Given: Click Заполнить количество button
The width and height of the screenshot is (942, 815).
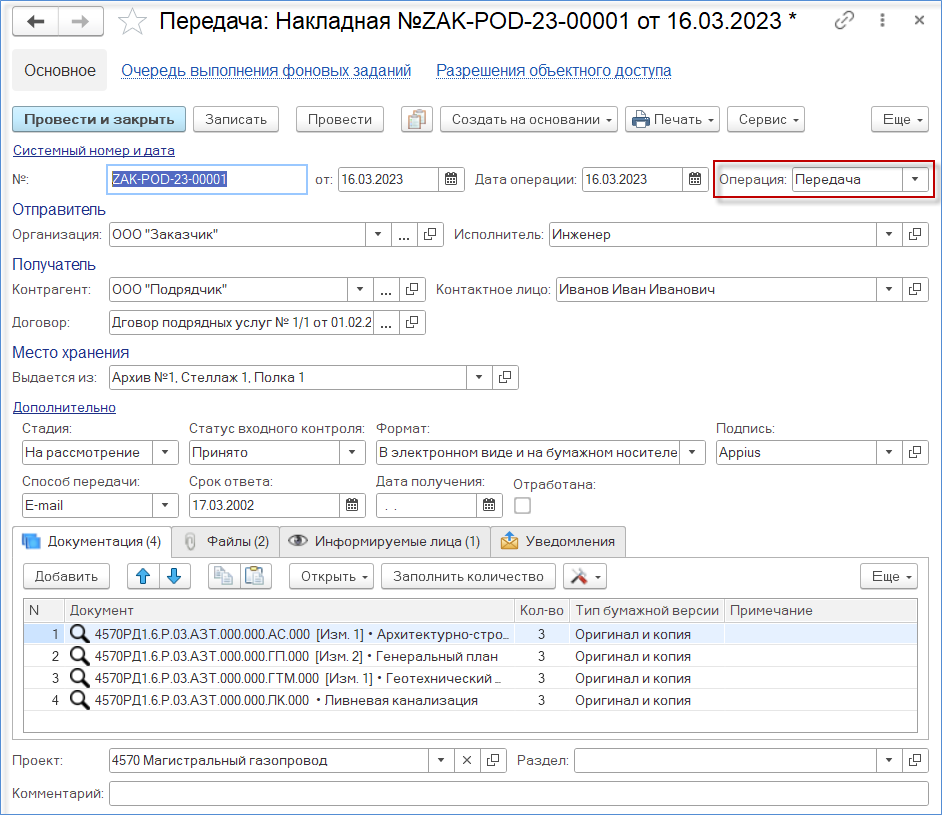Looking at the screenshot, I should click(468, 577).
